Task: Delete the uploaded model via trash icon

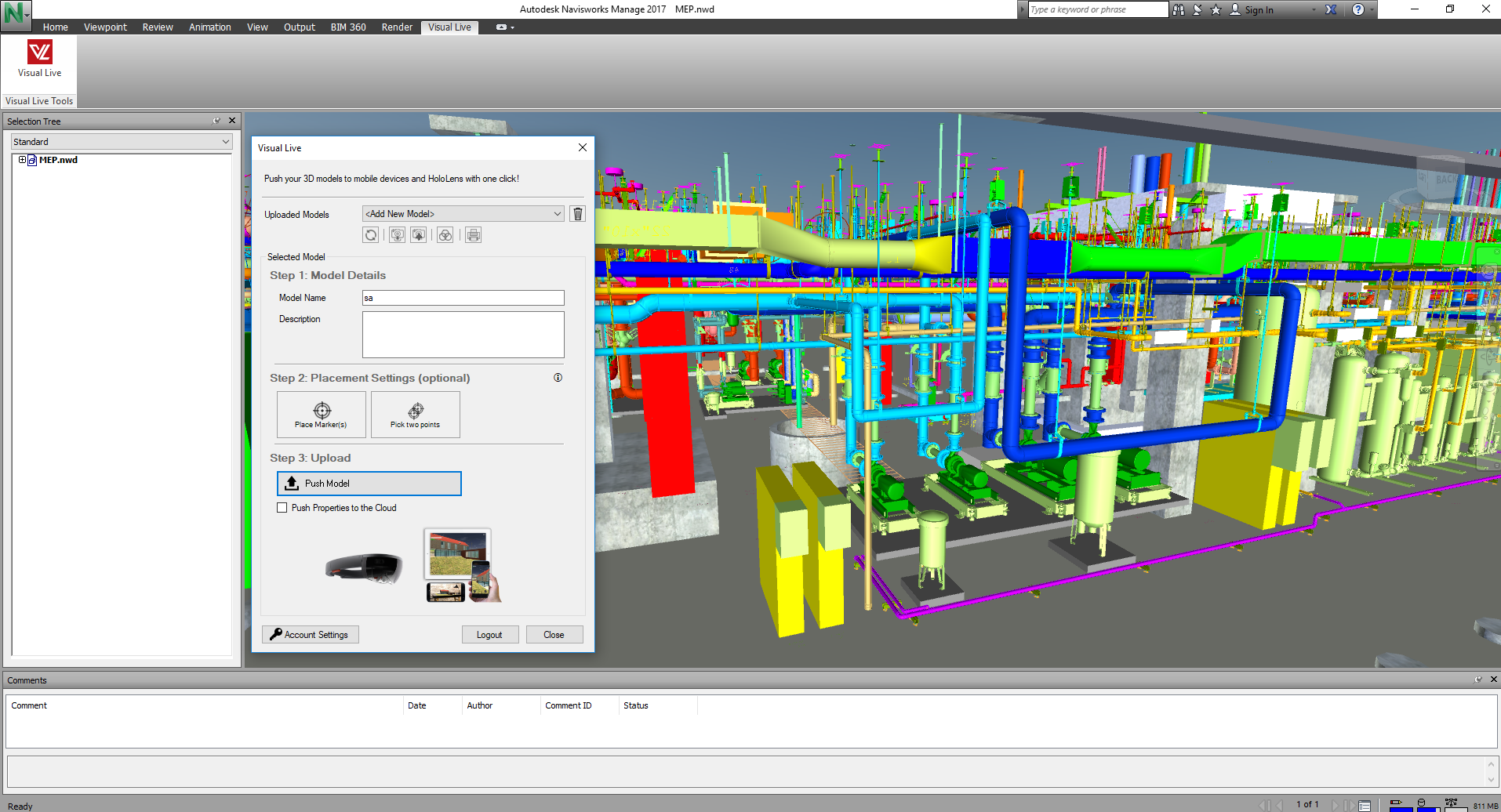Action: (x=578, y=214)
